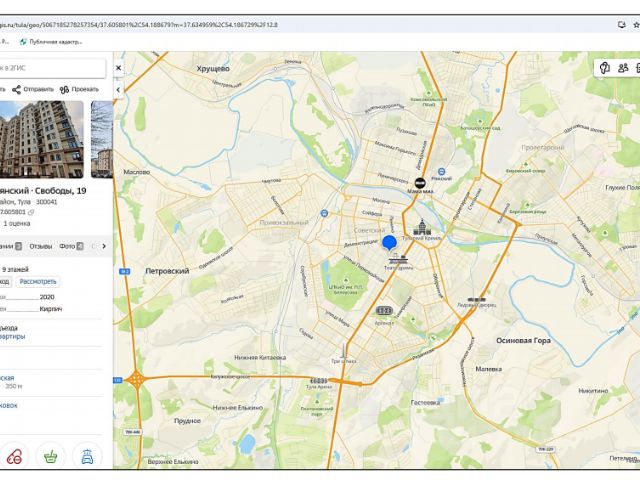Clear the search with the X button
Viewport: 640px width, 480px height.
pyautogui.click(x=118, y=68)
